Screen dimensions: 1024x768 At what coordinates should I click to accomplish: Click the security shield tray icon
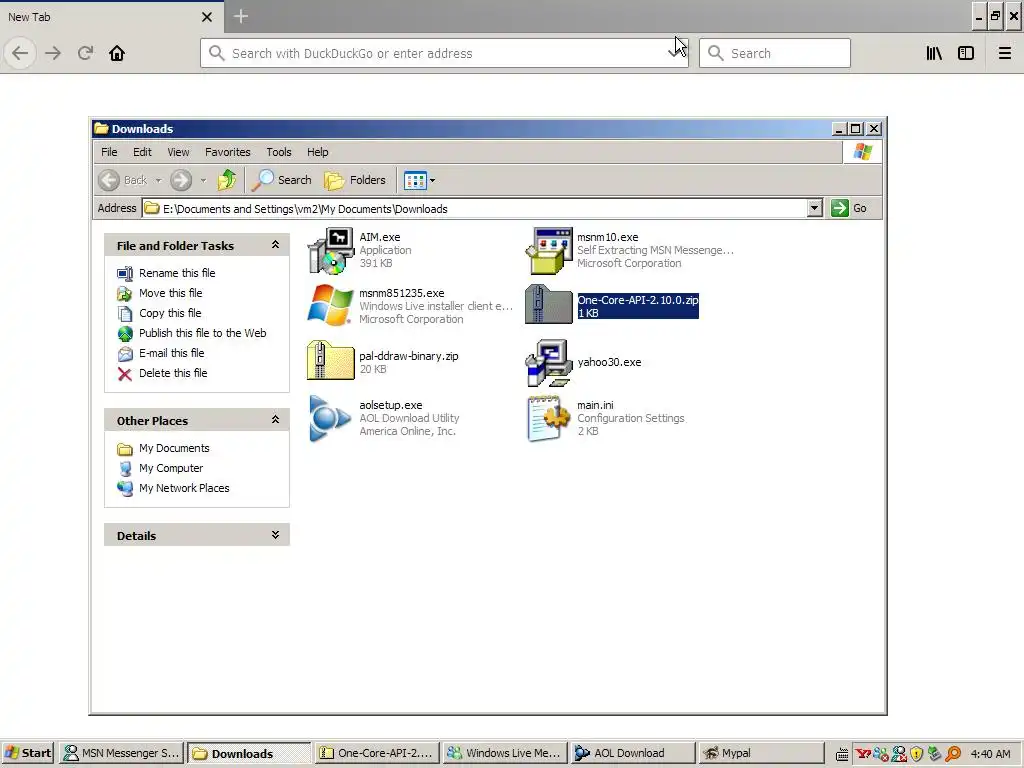point(917,754)
